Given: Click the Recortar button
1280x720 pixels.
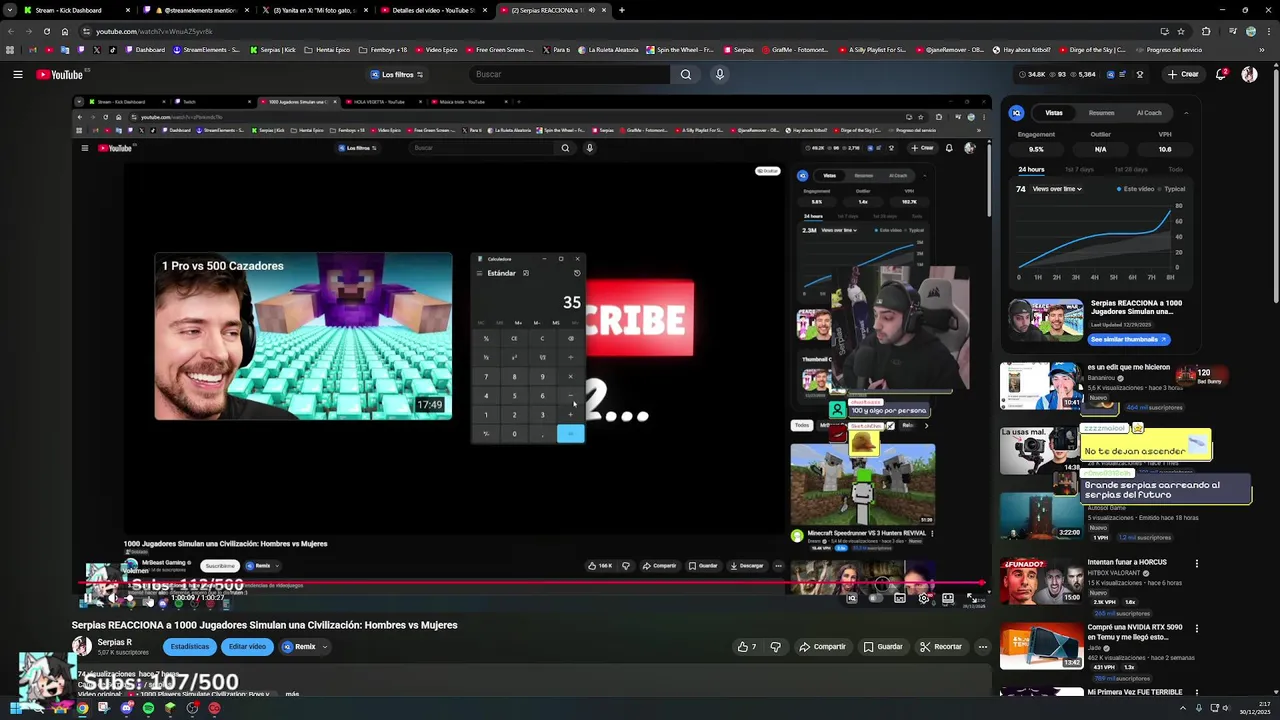Looking at the screenshot, I should (941, 647).
